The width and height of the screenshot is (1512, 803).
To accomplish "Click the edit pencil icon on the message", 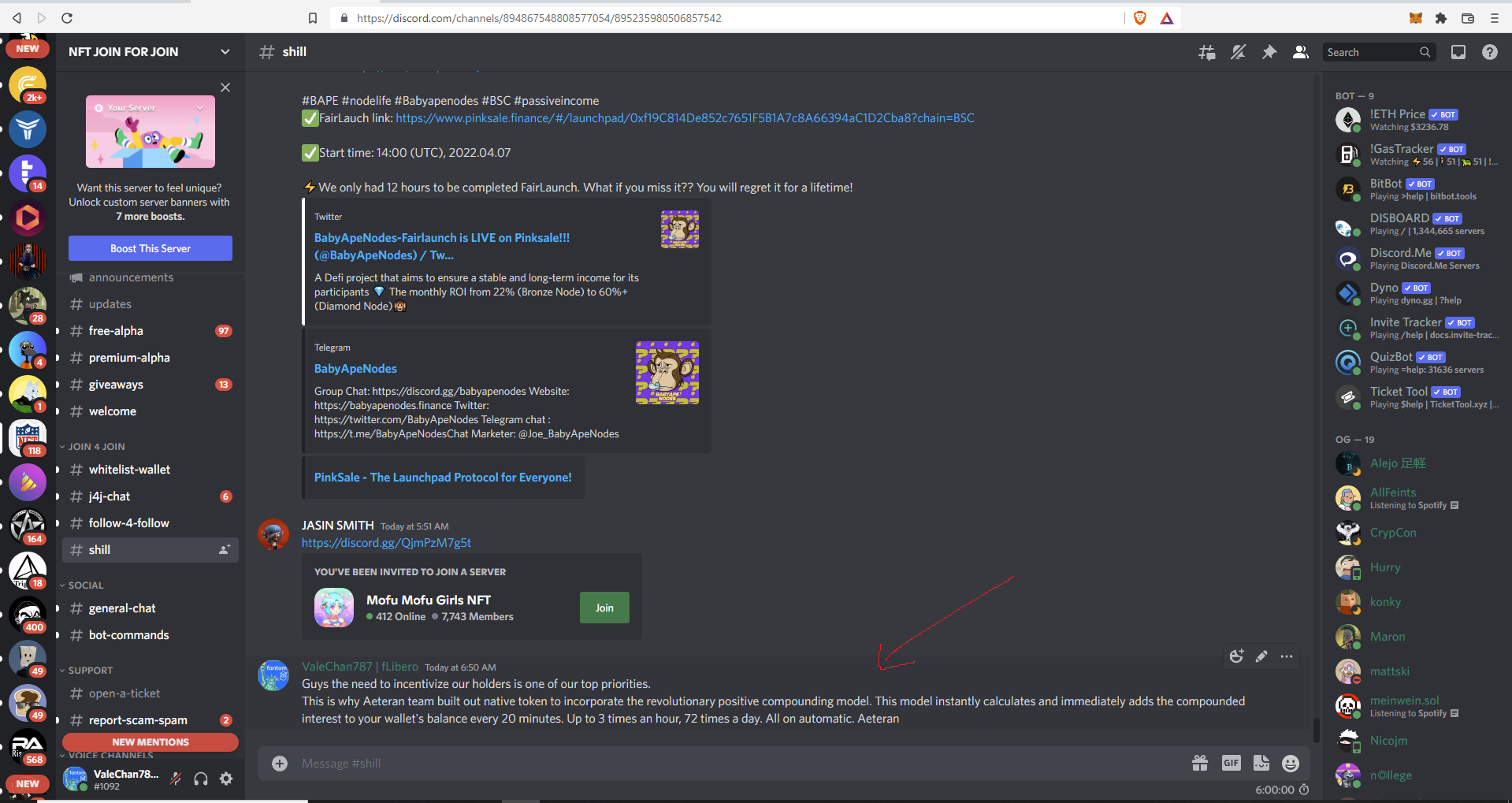I will [1261, 656].
